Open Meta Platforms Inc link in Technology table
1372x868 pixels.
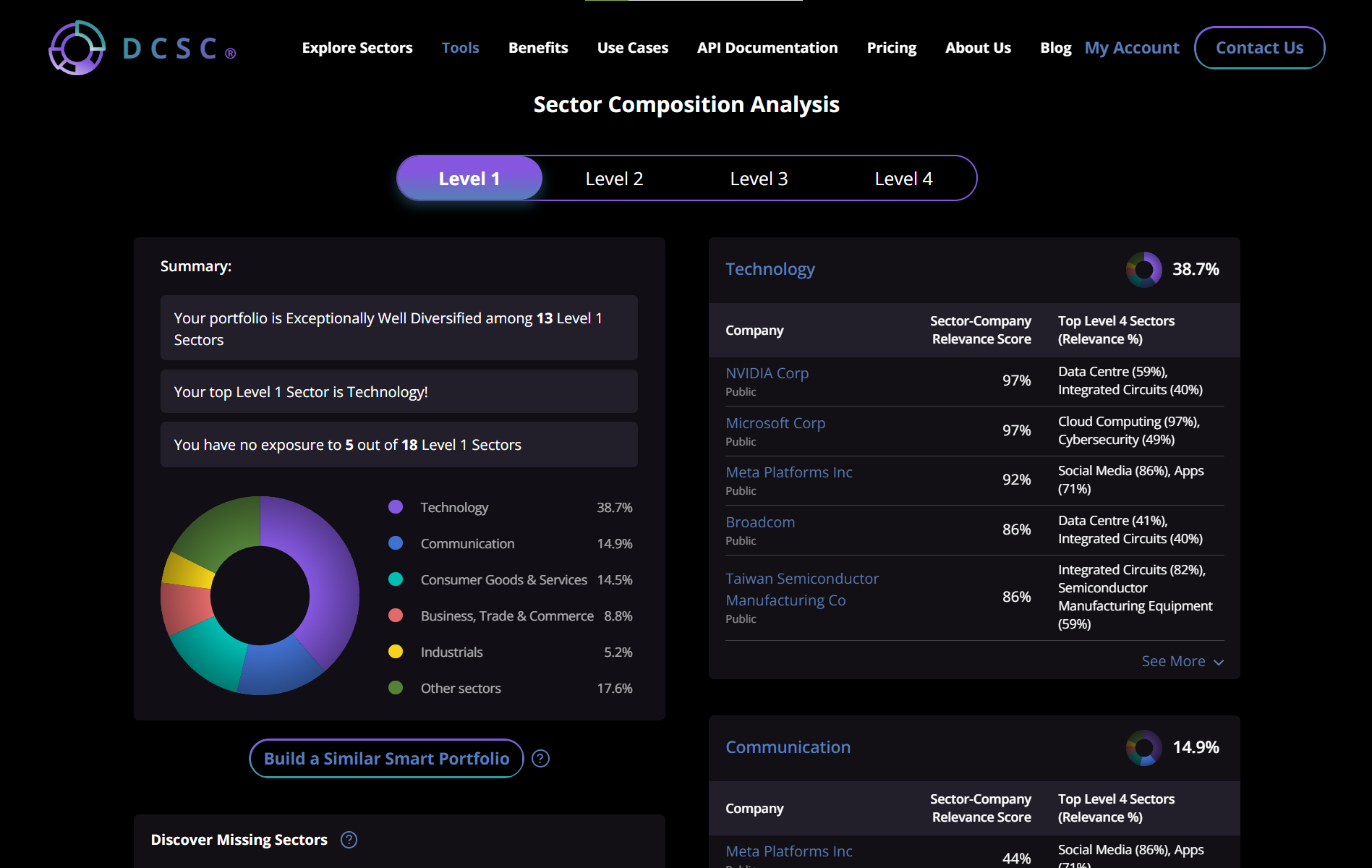click(x=789, y=472)
